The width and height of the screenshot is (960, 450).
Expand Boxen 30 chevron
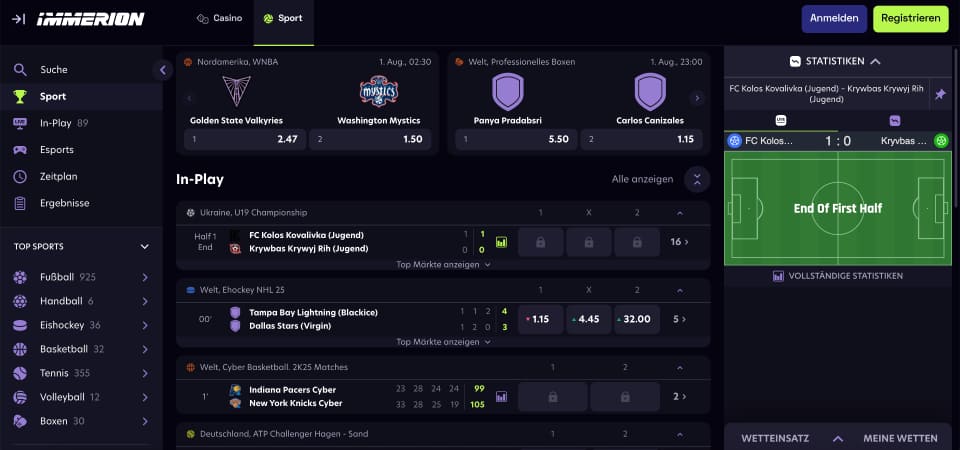pos(145,421)
